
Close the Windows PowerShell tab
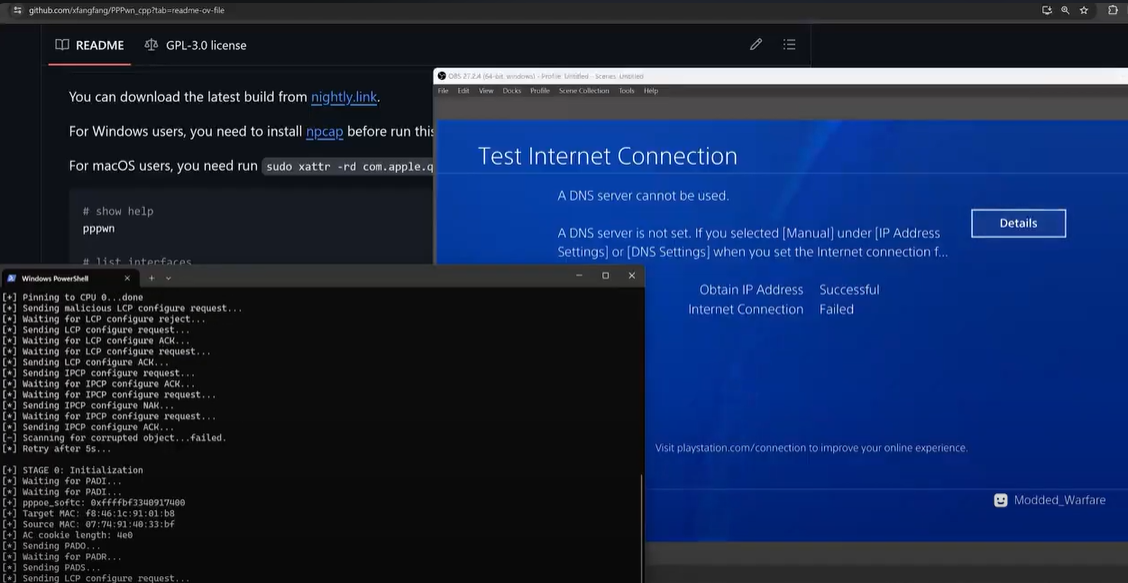(x=127, y=277)
